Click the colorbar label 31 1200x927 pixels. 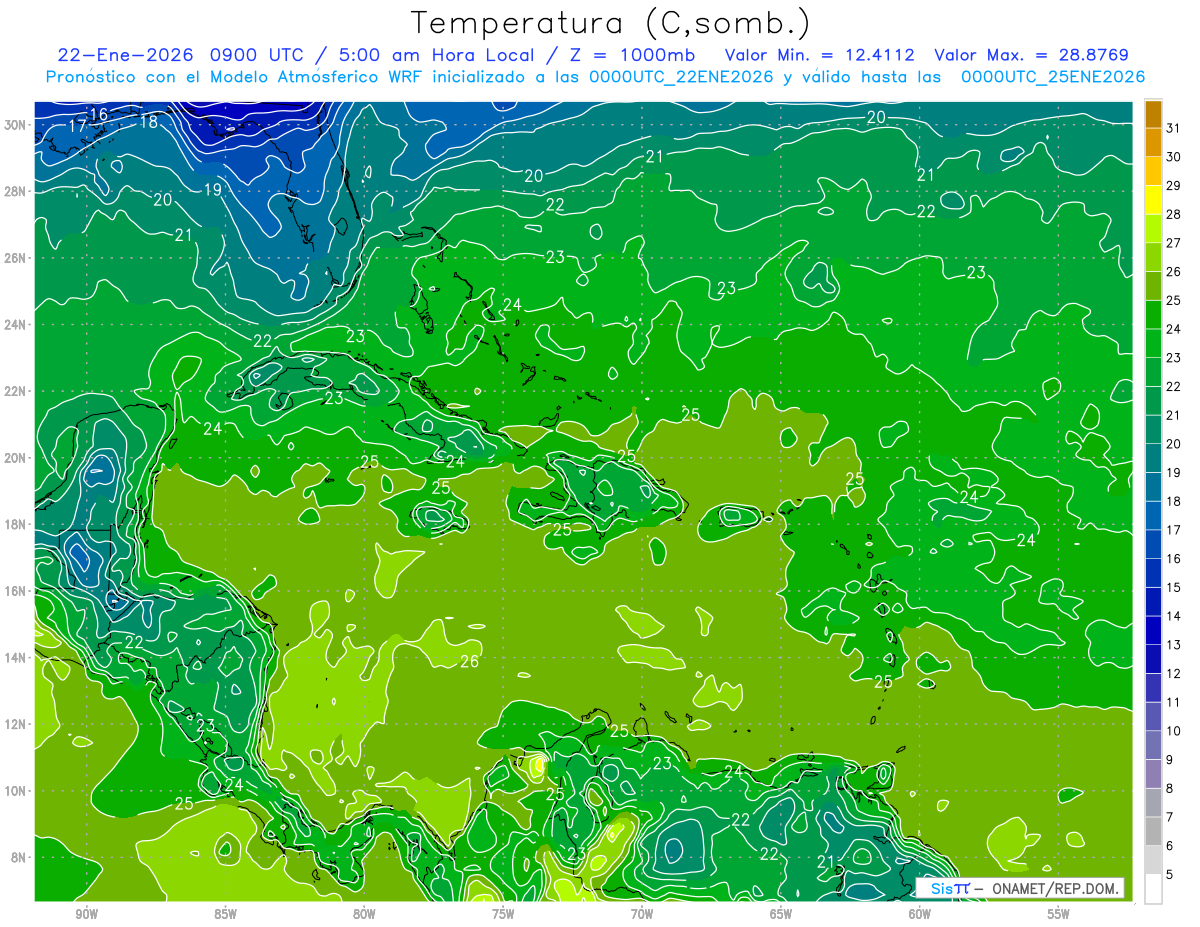pyautogui.click(x=1174, y=128)
